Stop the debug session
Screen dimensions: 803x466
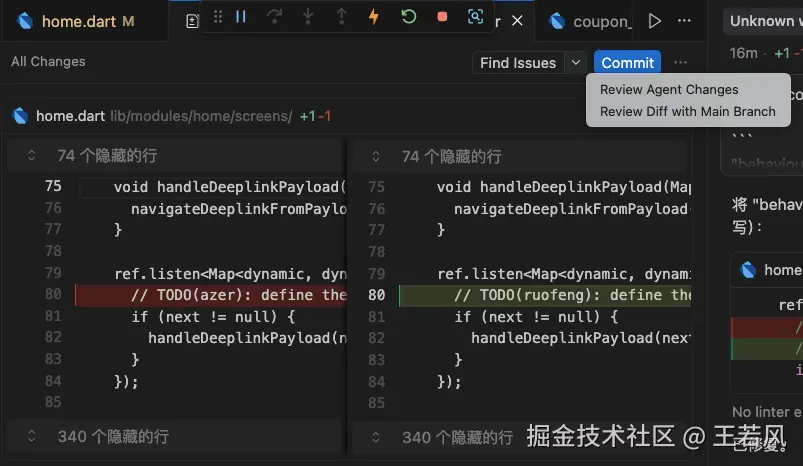(442, 17)
